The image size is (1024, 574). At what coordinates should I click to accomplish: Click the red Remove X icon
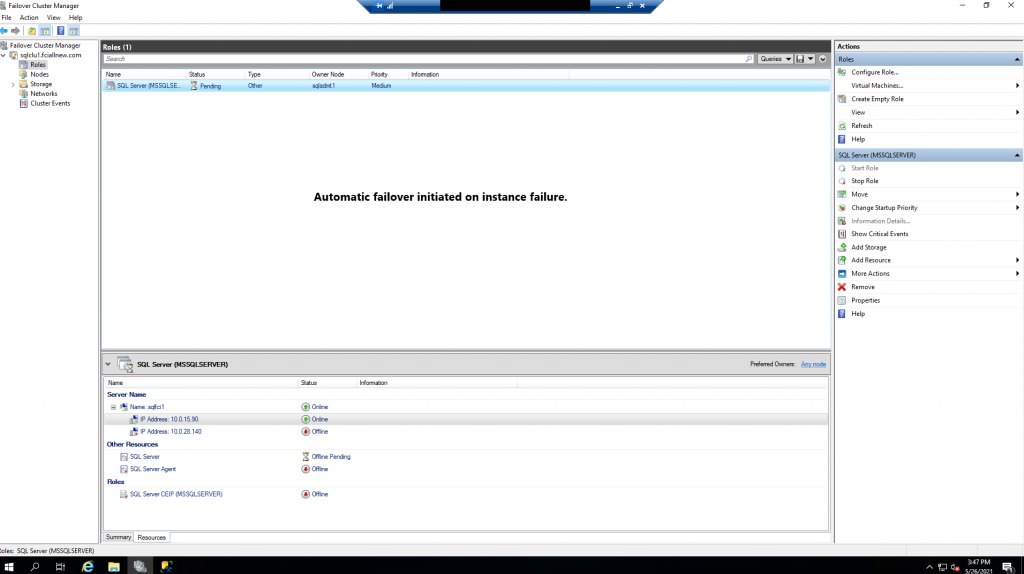(842, 287)
